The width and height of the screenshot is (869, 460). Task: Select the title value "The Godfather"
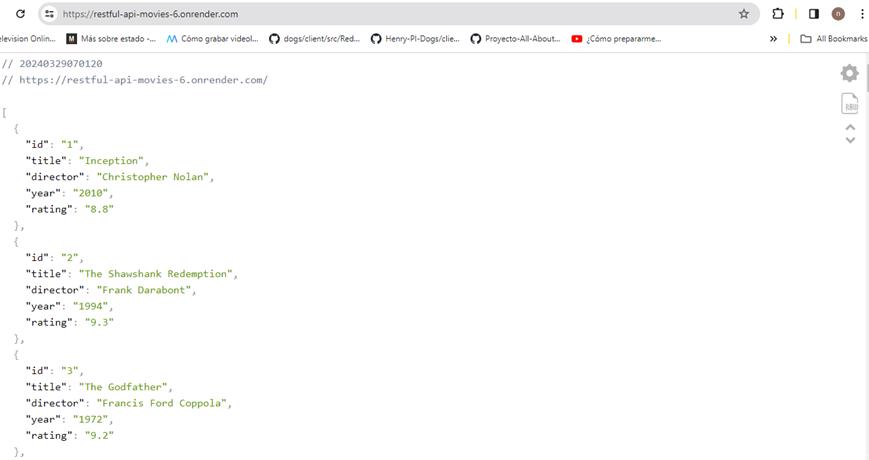point(123,387)
